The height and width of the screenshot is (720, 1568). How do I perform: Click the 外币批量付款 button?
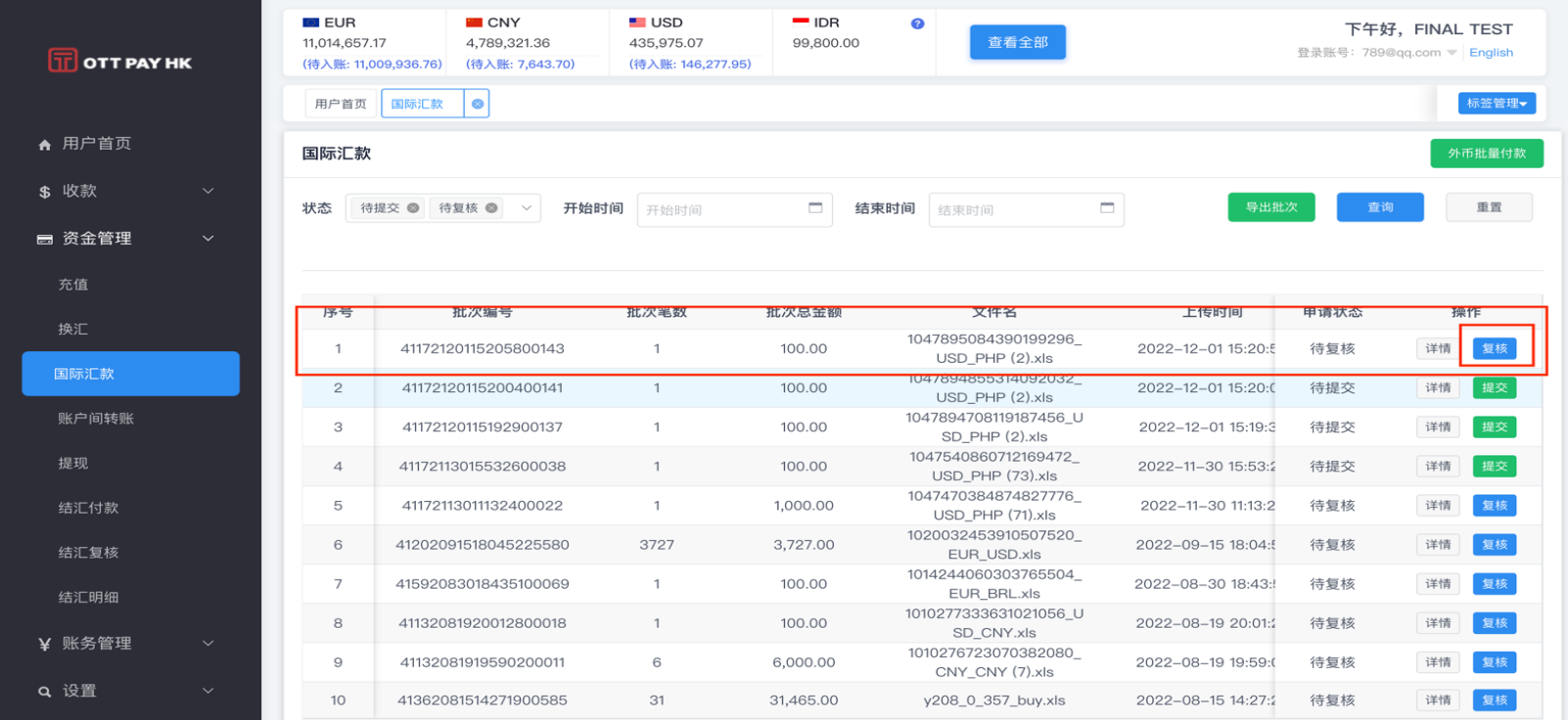point(1487,154)
